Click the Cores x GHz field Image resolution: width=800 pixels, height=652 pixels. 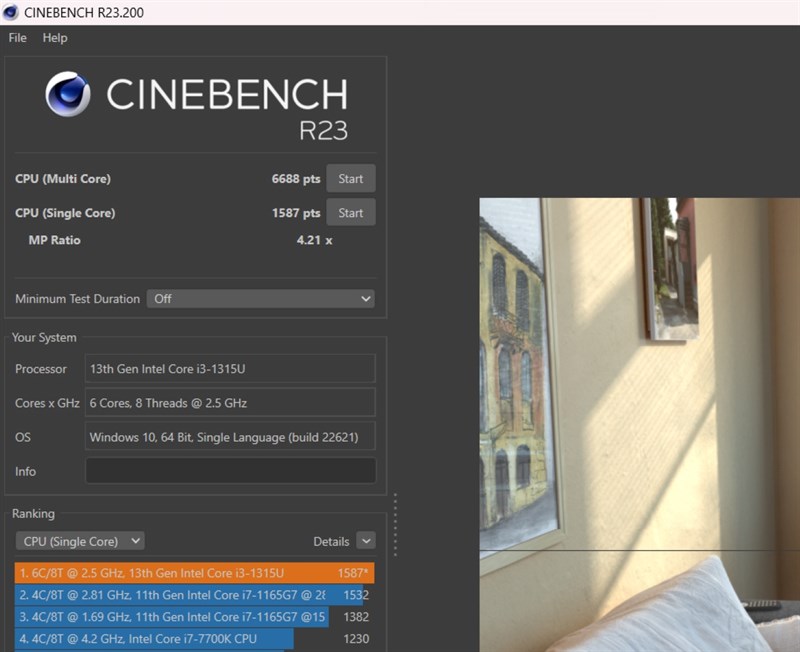click(x=230, y=403)
